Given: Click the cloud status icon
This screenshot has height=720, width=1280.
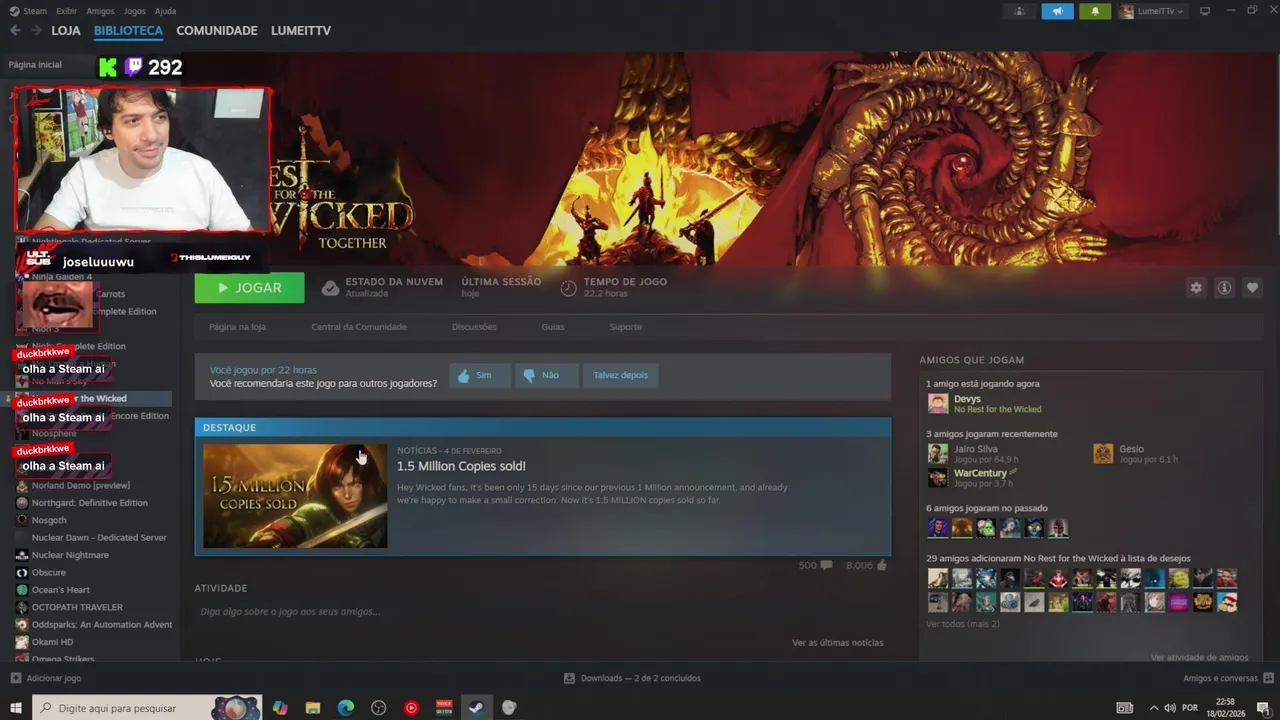Looking at the screenshot, I should (x=330, y=288).
